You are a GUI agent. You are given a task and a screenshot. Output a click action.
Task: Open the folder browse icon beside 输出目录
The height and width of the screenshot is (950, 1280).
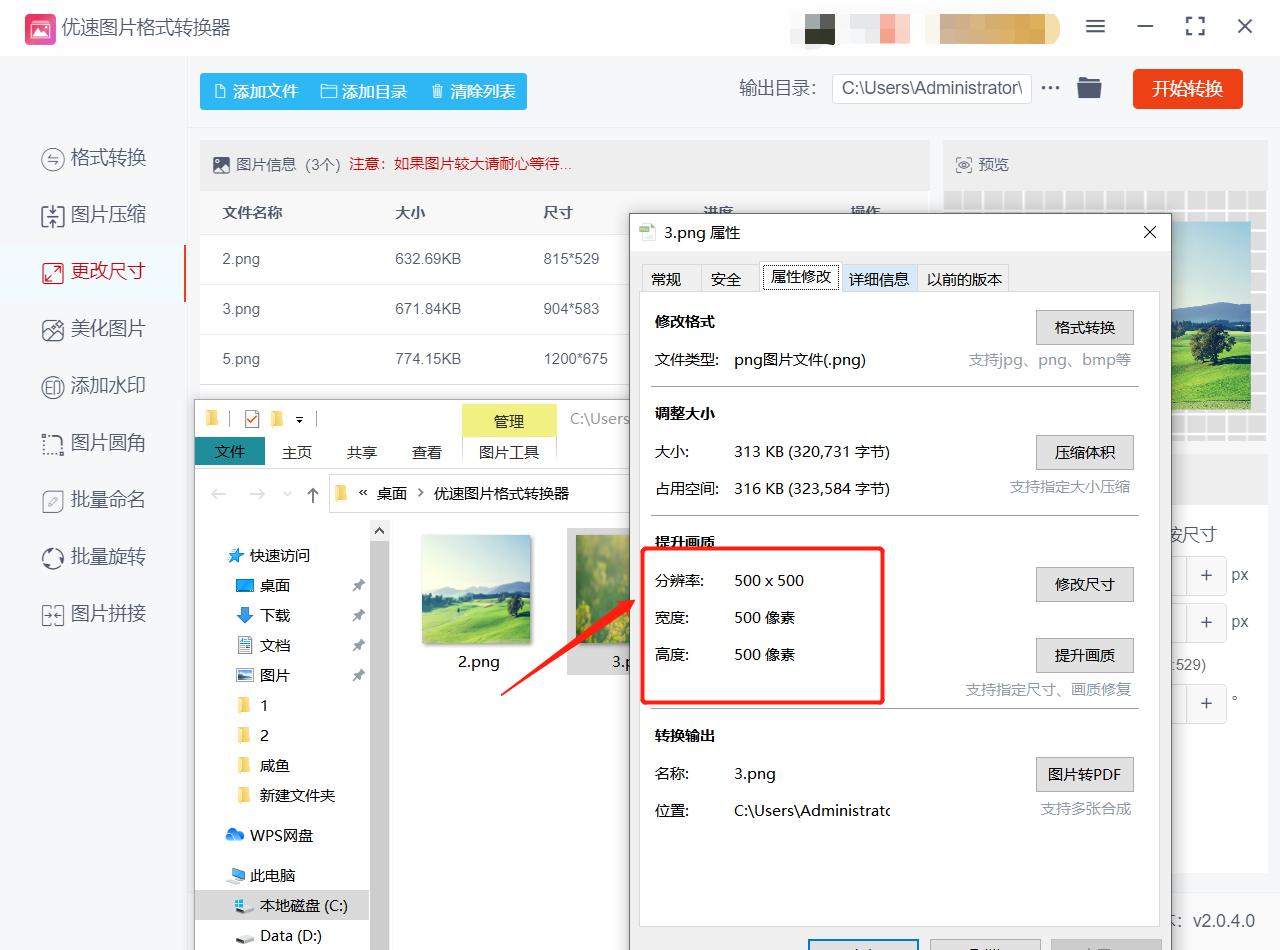point(1089,88)
